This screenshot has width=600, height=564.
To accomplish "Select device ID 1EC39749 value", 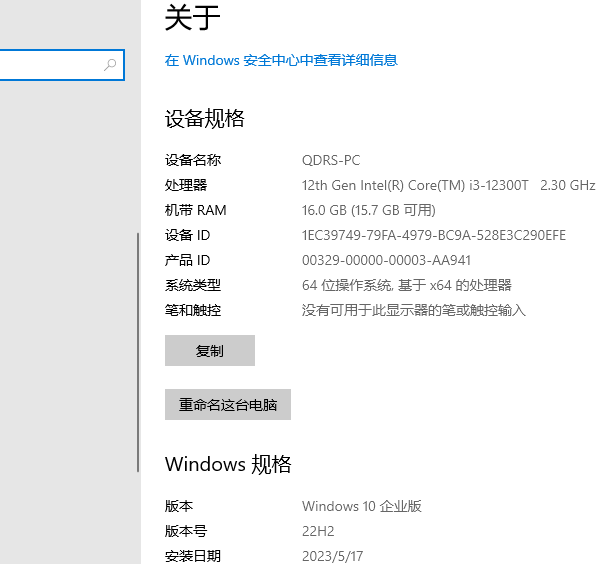I will [x=434, y=235].
